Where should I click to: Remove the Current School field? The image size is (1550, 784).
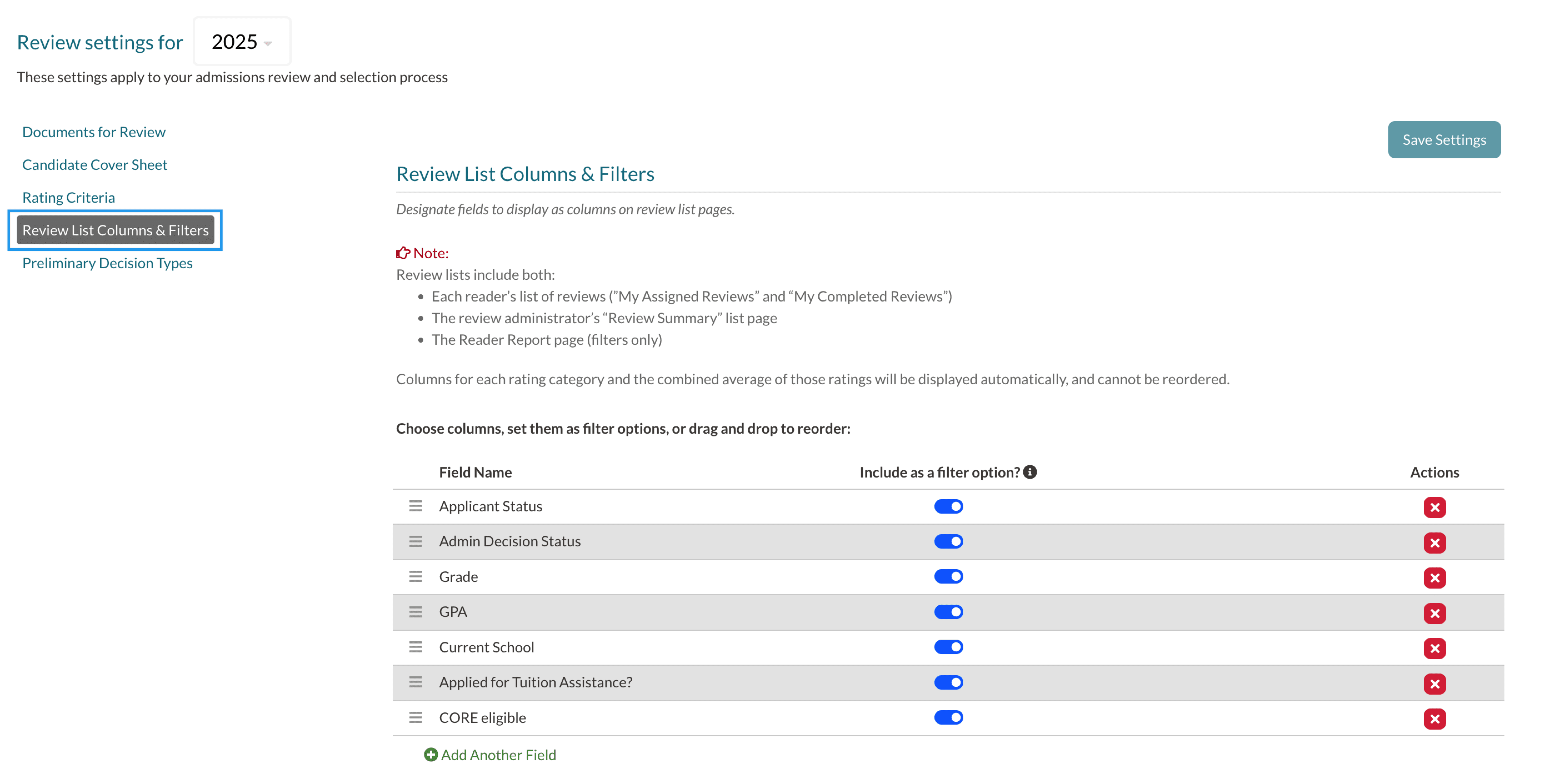coord(1434,648)
